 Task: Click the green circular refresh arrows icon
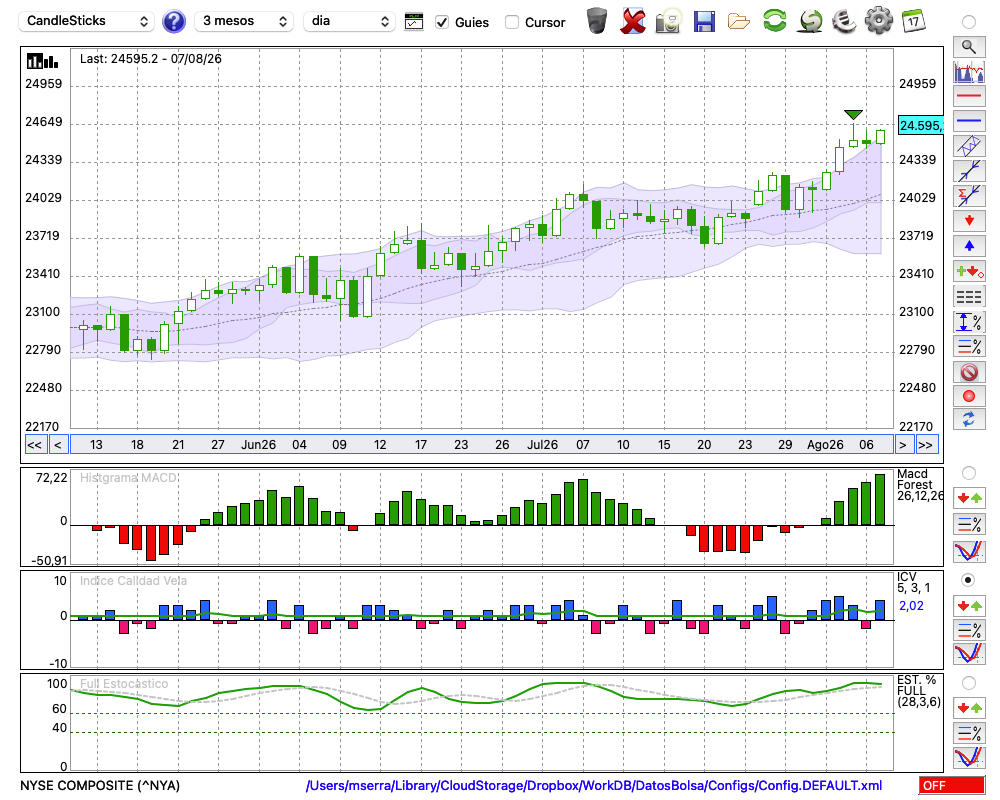pyautogui.click(x=774, y=21)
